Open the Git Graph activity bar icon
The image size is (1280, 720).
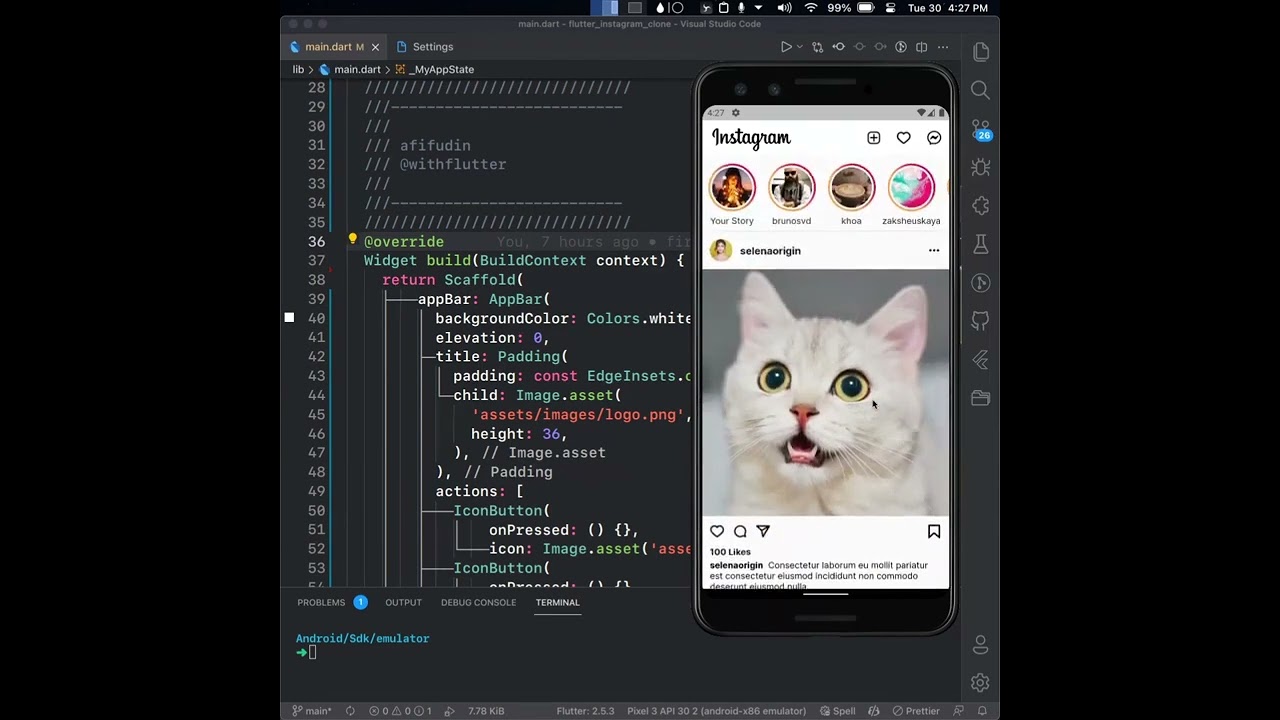click(980, 283)
